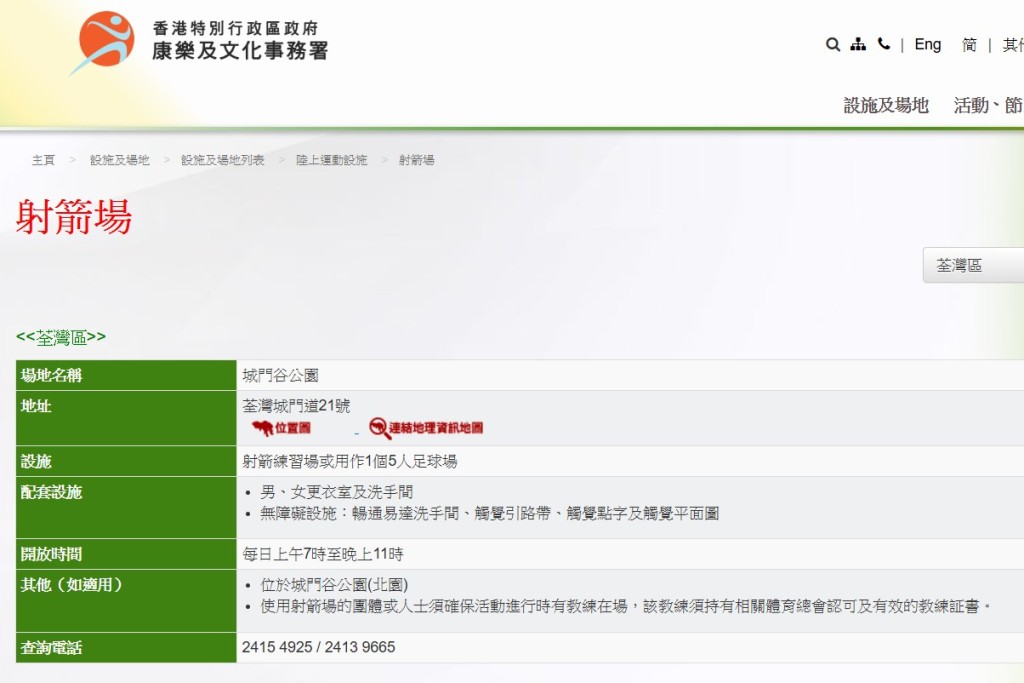This screenshot has height=683, width=1024.
Task: Select the 地址 header cell
Action: click(126, 419)
